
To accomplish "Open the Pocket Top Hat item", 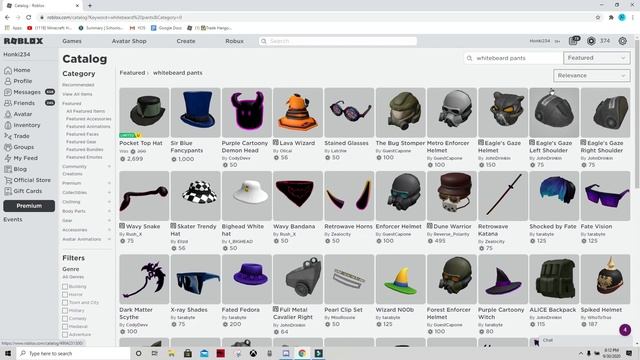I will [144, 113].
